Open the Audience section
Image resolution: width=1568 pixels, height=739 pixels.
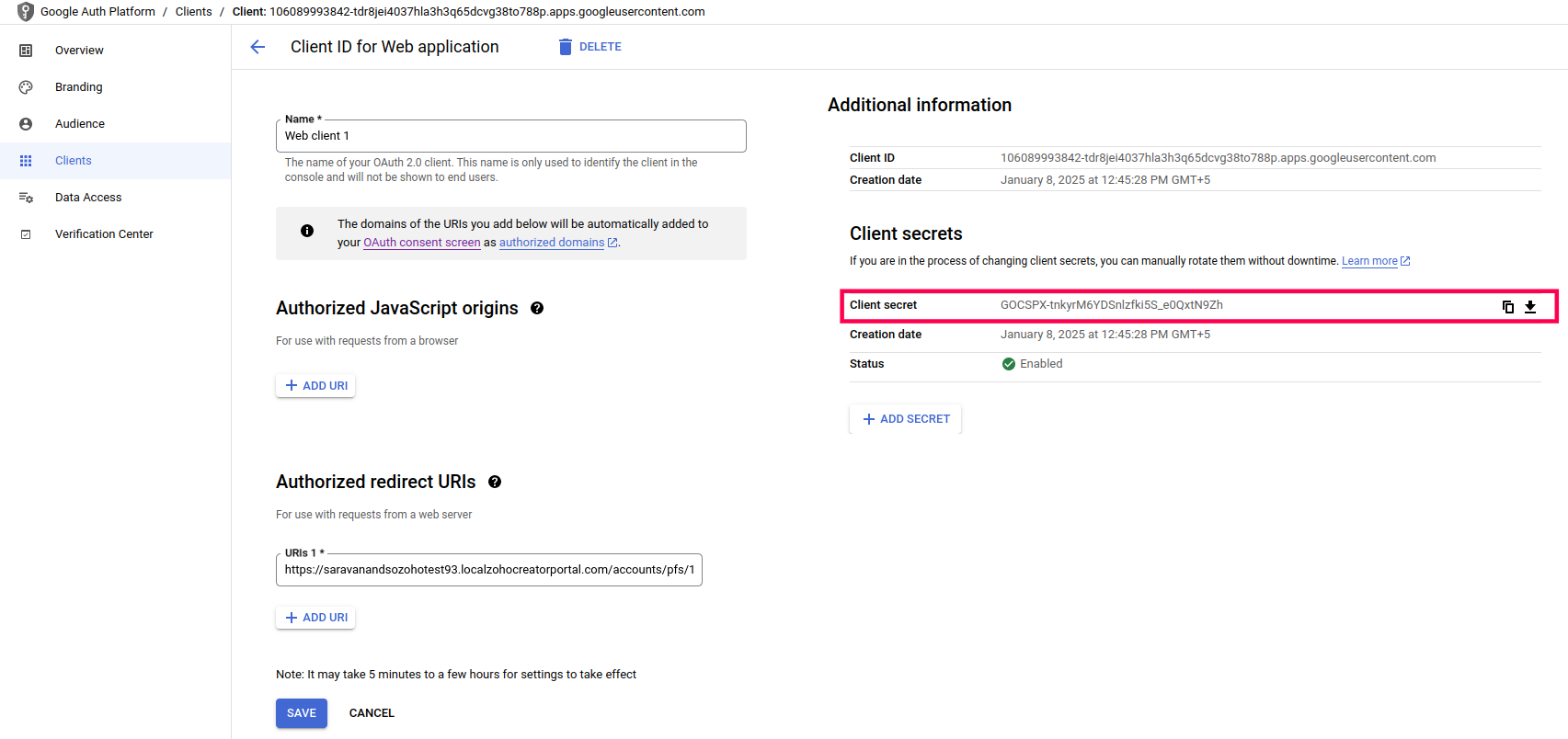(80, 124)
